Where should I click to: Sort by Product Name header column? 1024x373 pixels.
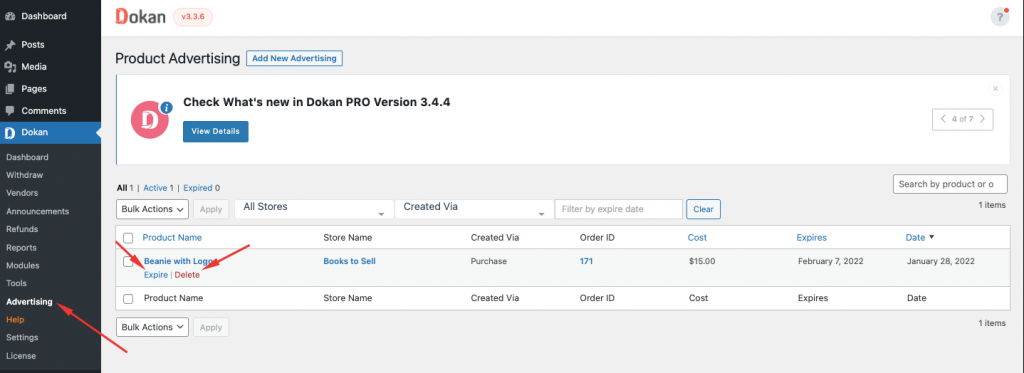pos(172,238)
